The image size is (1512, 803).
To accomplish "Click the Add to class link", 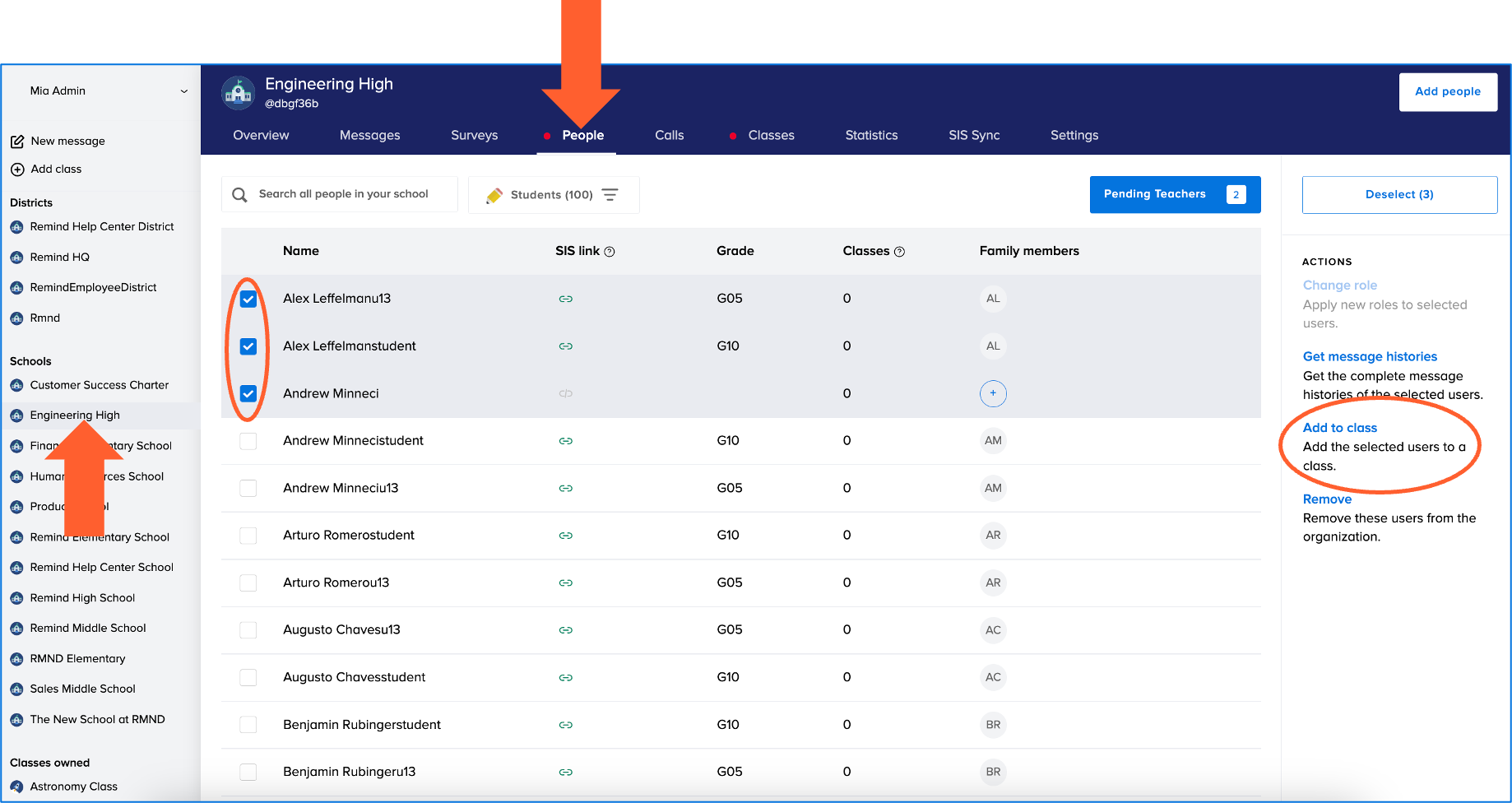I will tap(1339, 428).
